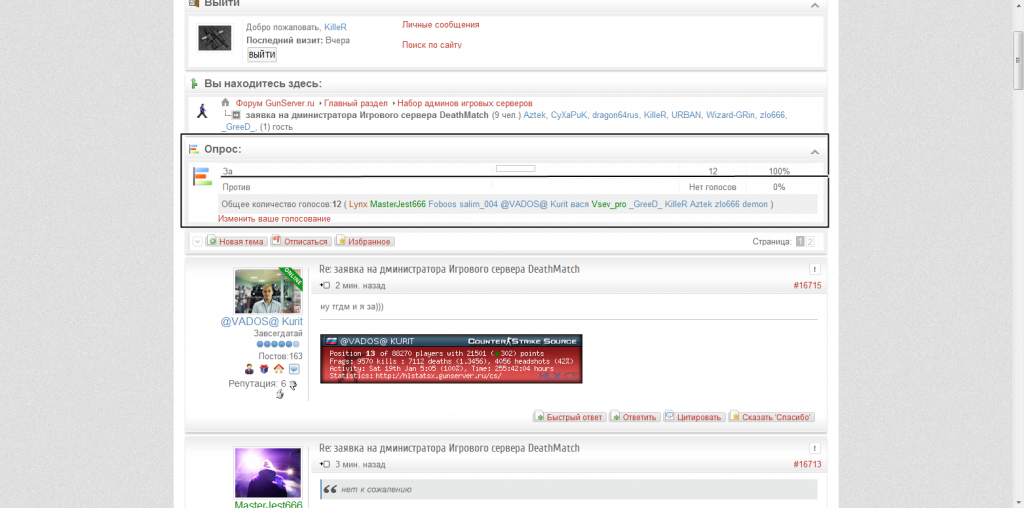
Task: Go to page 2 of the thread
Action: point(811,241)
